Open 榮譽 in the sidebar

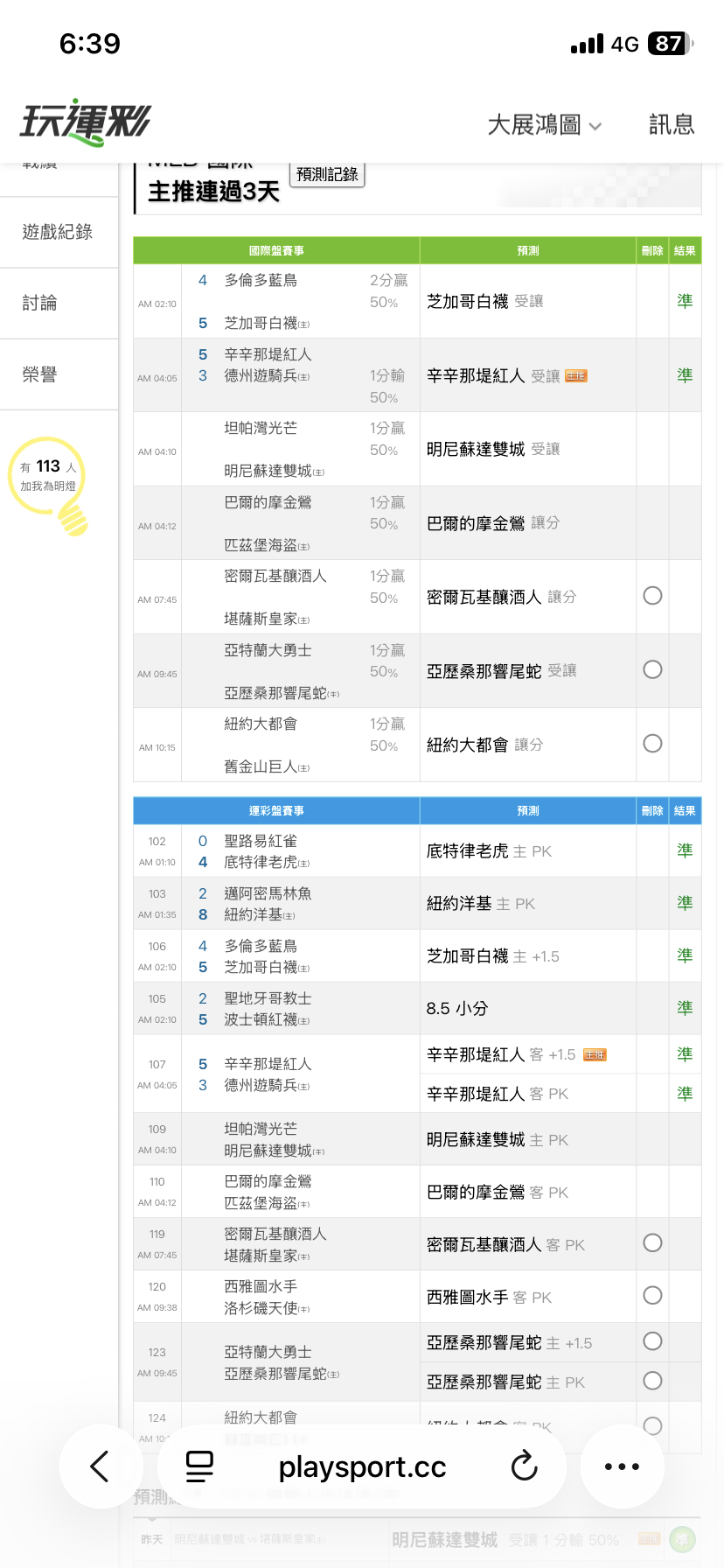click(x=40, y=374)
